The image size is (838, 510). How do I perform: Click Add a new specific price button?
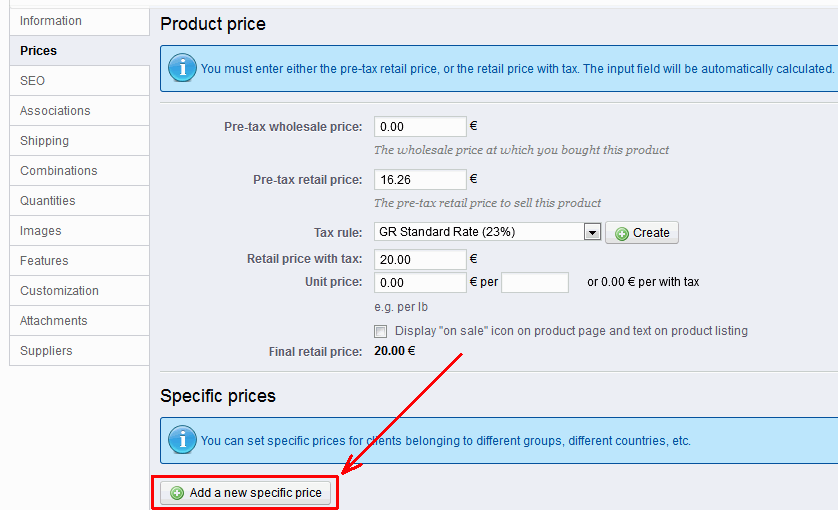(x=245, y=493)
